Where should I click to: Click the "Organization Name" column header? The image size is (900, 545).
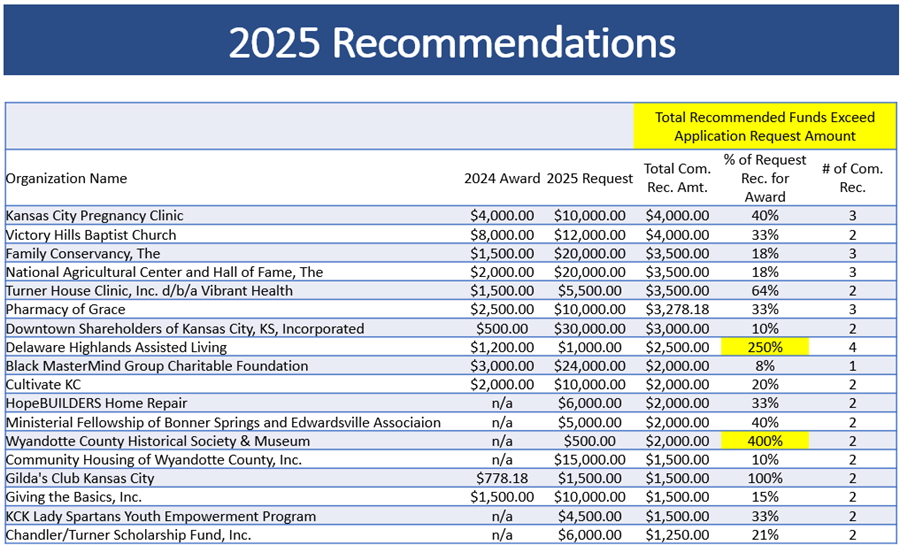(67, 178)
